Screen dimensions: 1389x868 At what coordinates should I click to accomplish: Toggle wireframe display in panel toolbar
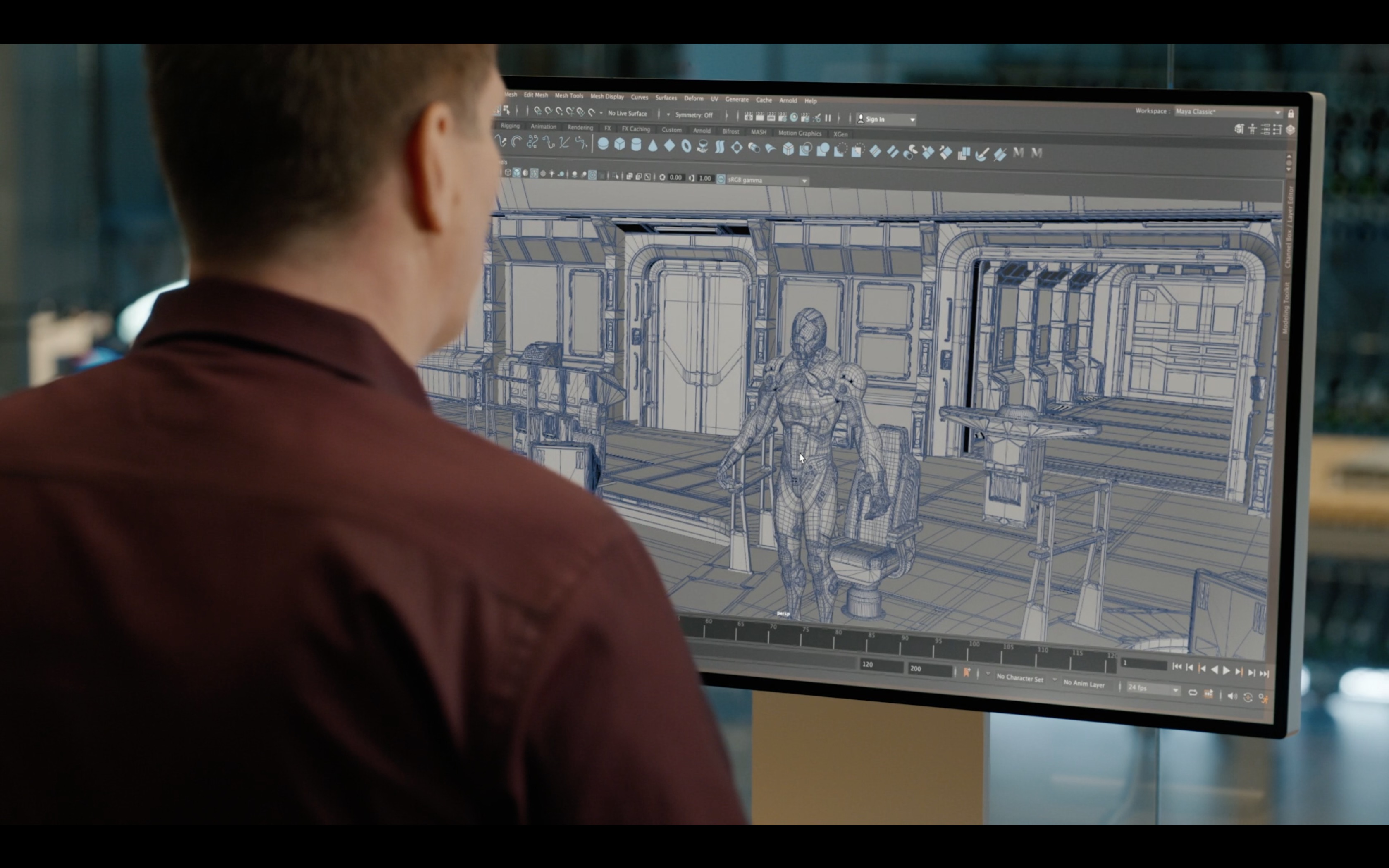(x=508, y=172)
